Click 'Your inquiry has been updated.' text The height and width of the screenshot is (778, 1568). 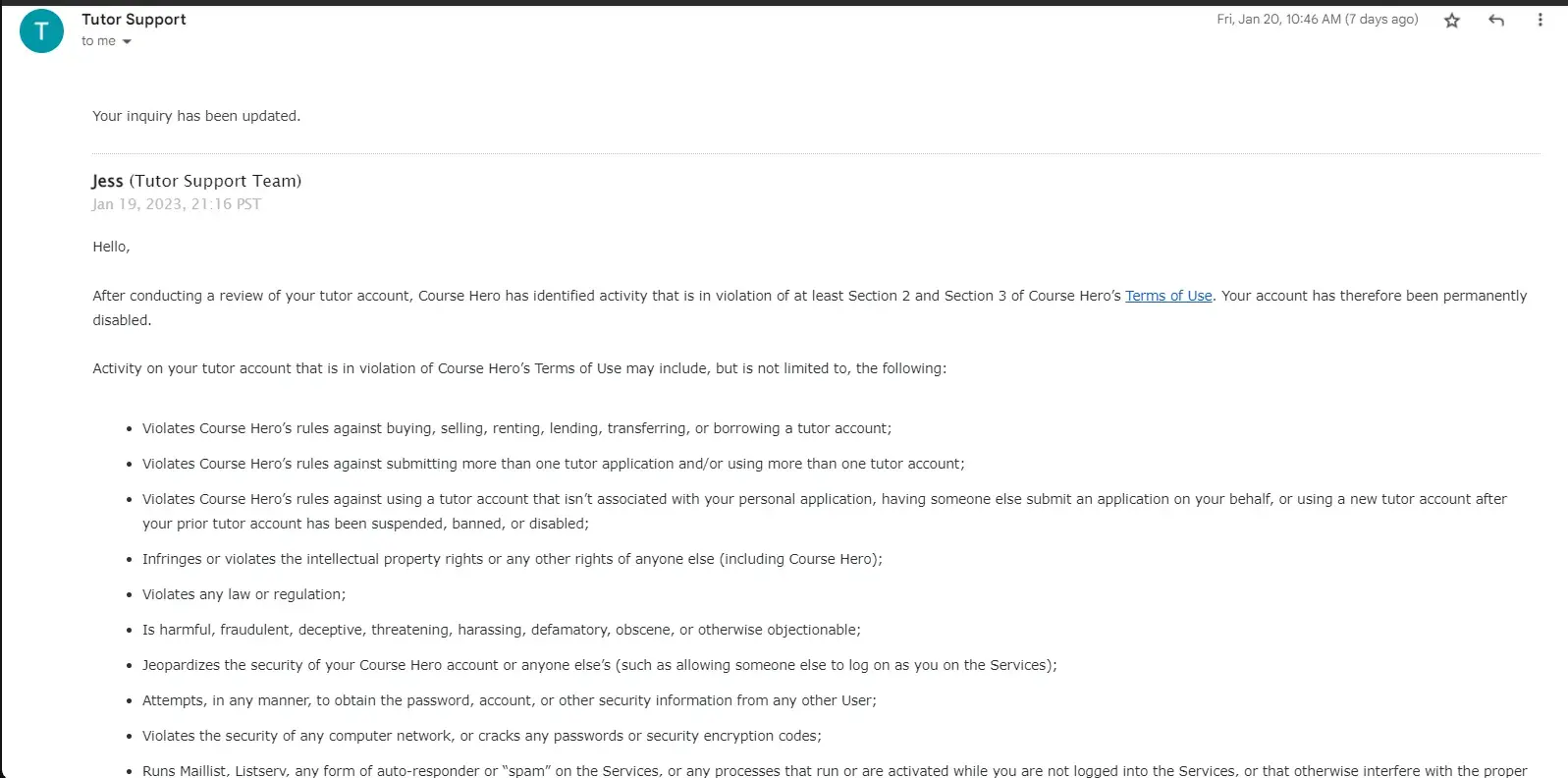click(x=196, y=116)
